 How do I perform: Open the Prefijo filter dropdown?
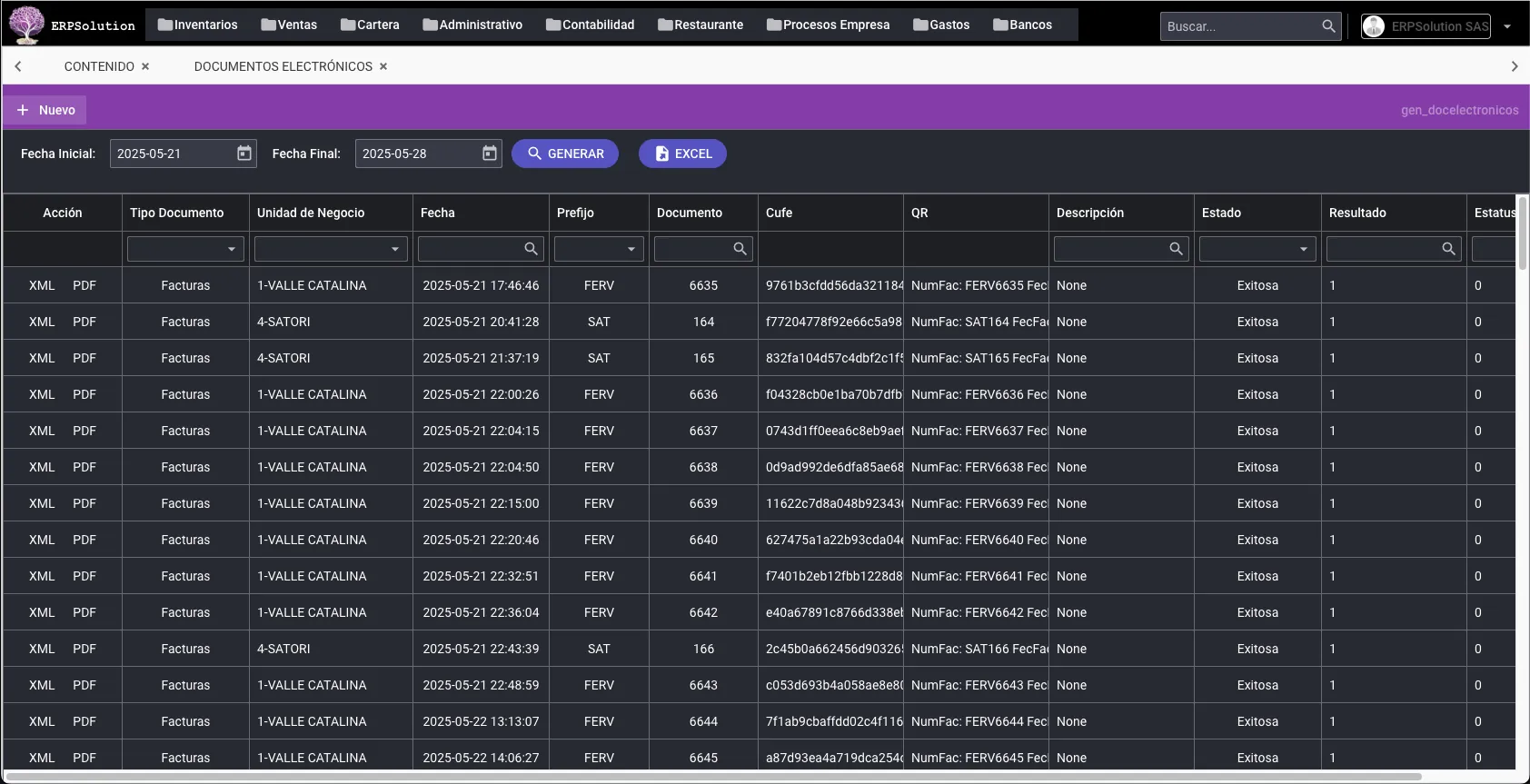[631, 249]
